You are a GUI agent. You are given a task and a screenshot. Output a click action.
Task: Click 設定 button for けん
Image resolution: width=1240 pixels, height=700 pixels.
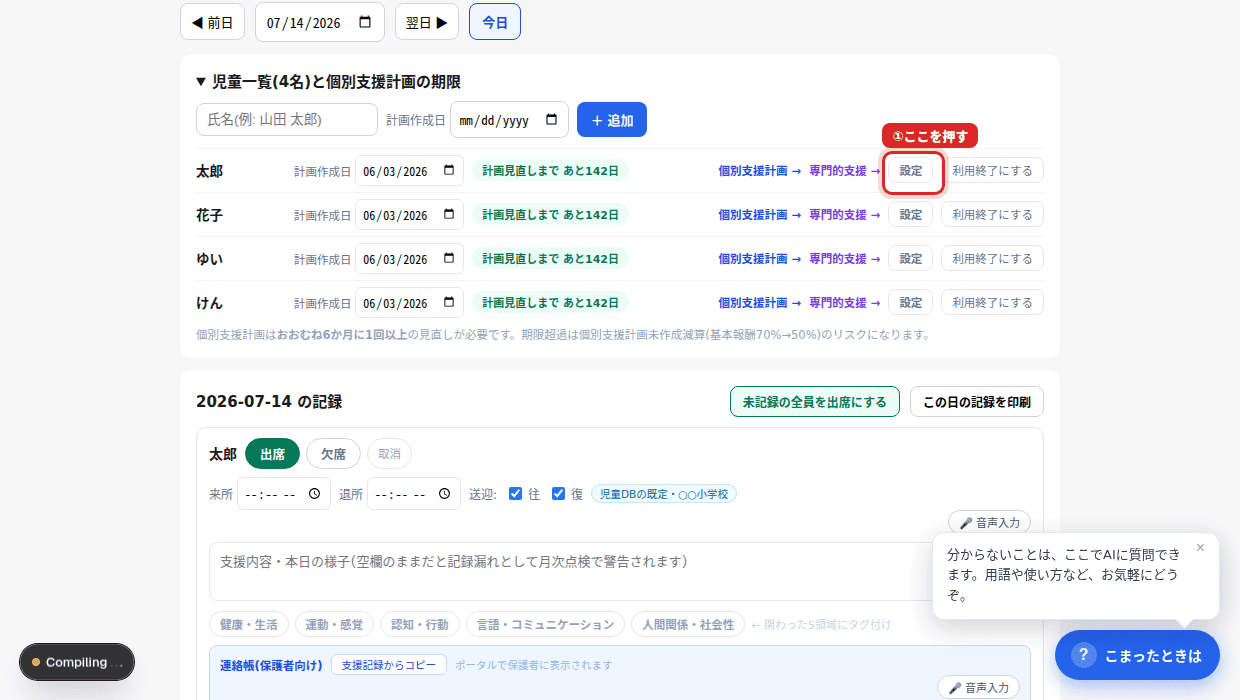tap(911, 303)
